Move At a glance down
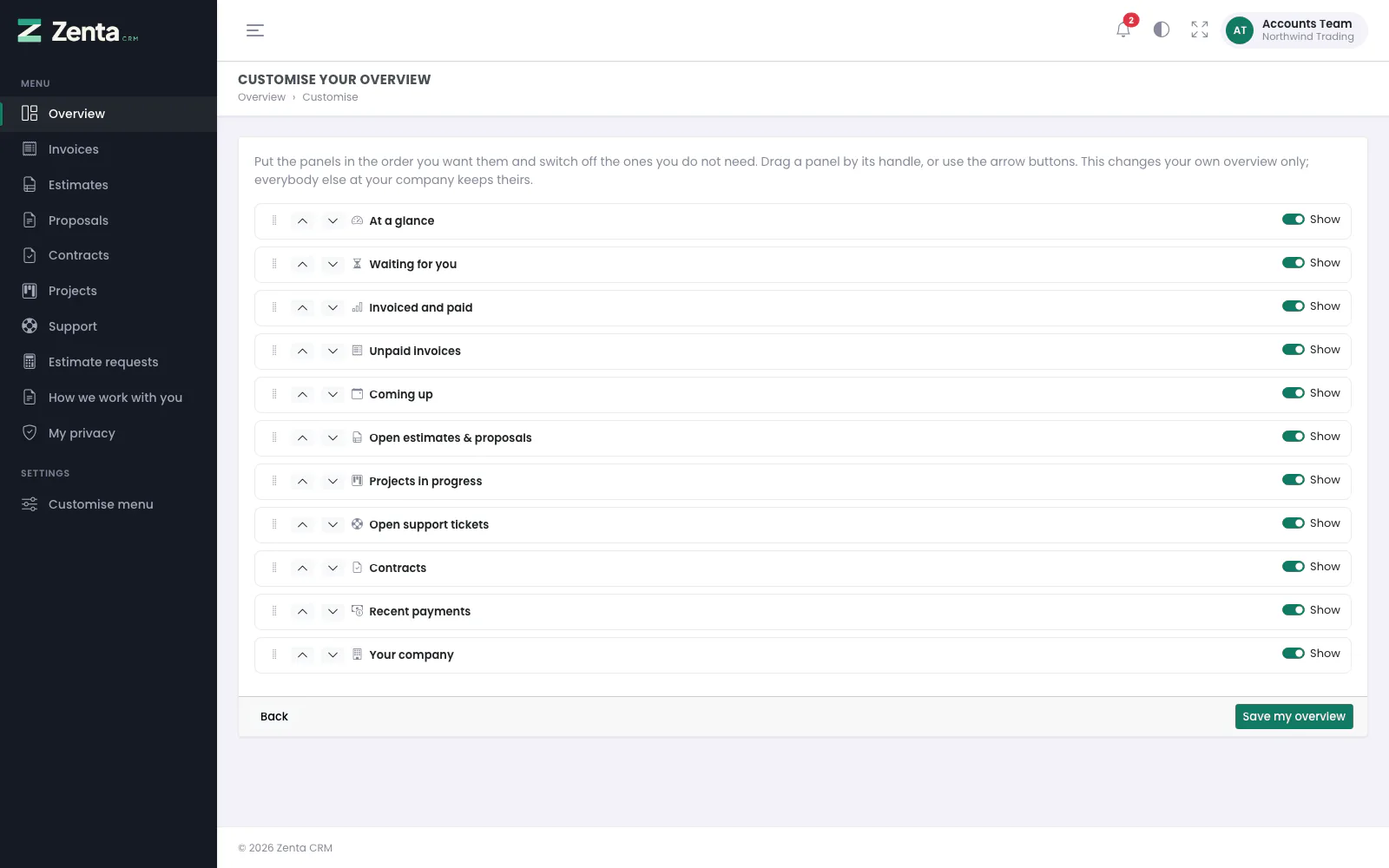The height and width of the screenshot is (868, 1389). tap(332, 220)
